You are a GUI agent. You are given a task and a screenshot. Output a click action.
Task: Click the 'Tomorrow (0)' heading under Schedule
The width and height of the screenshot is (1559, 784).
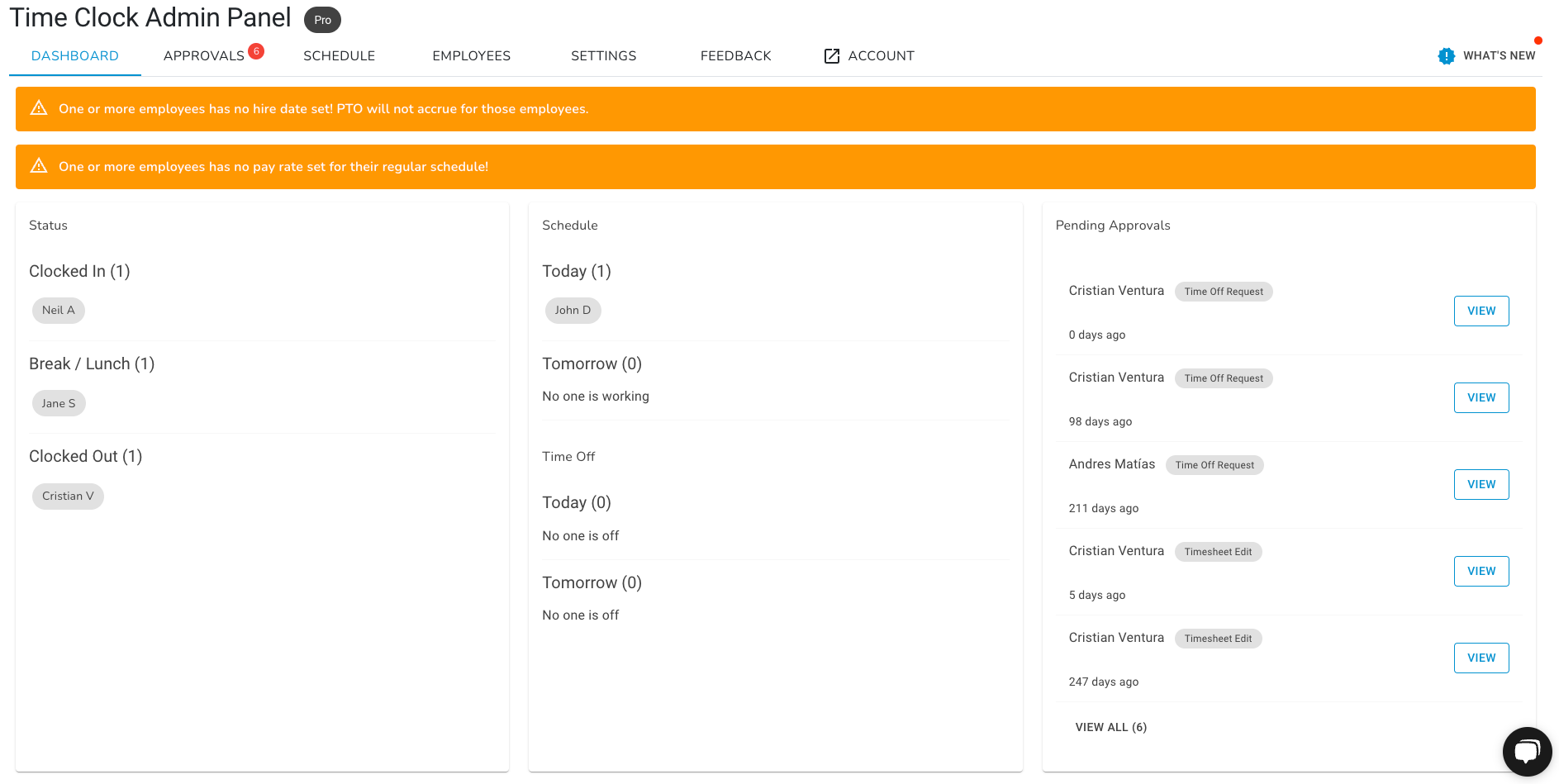pyautogui.click(x=592, y=363)
